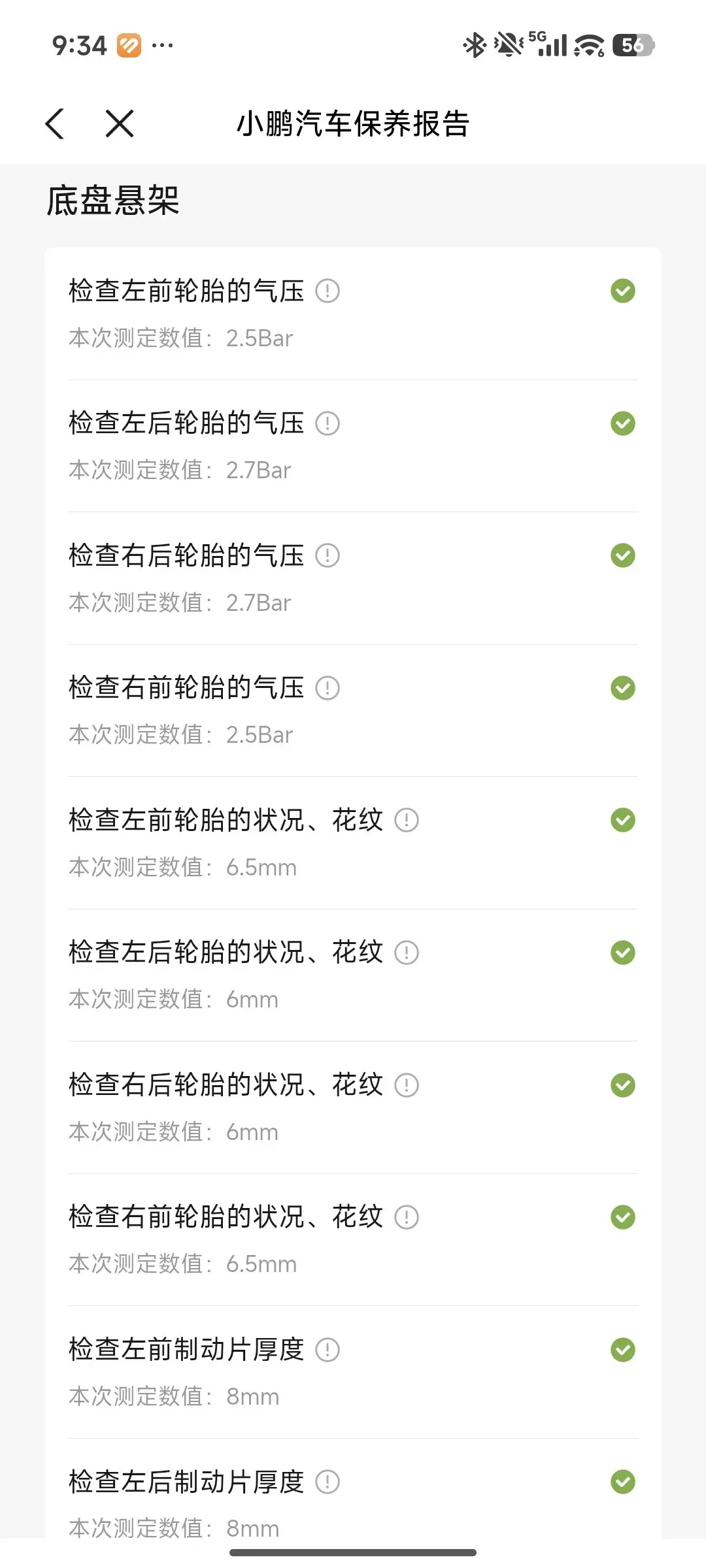Viewport: 706px width, 1568px height.
Task: Tap info icon beside 检查右后轮胎的气压
Action: point(328,555)
